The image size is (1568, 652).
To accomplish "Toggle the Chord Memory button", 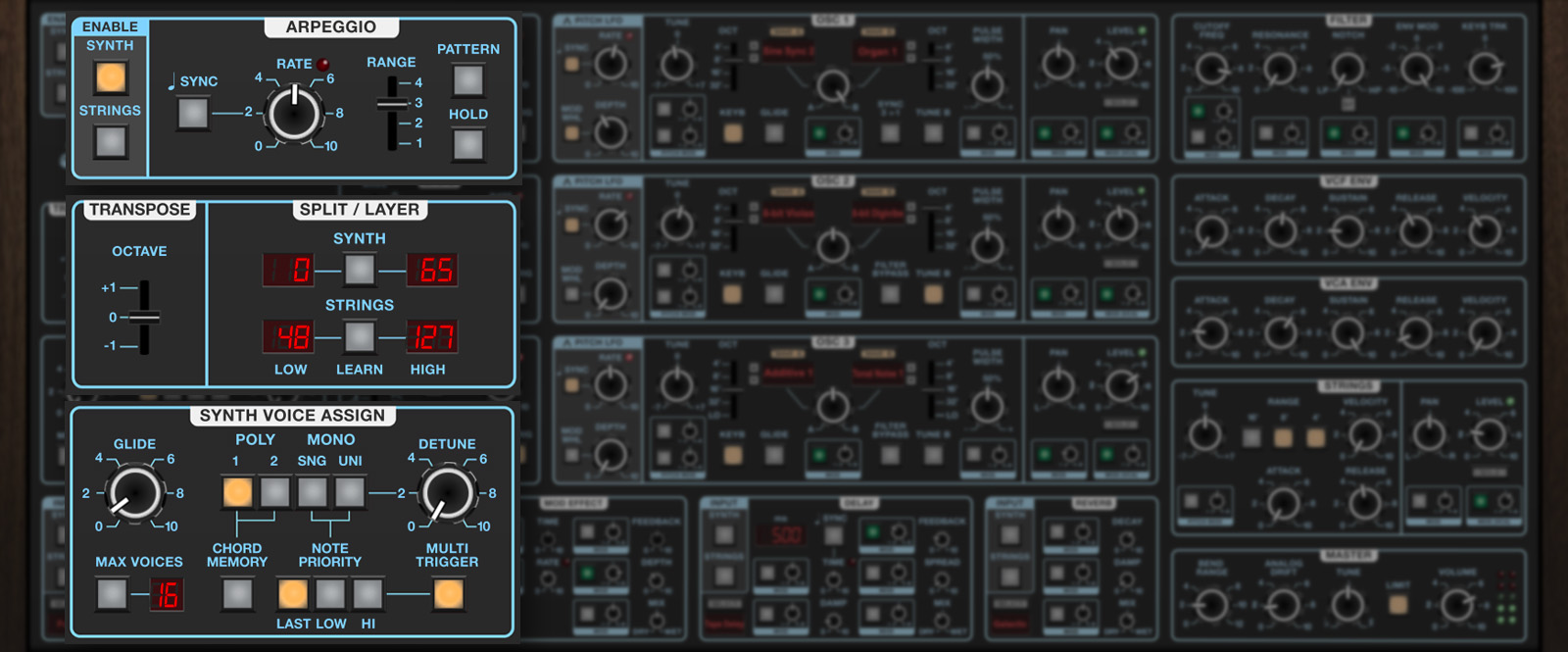I will [x=237, y=593].
